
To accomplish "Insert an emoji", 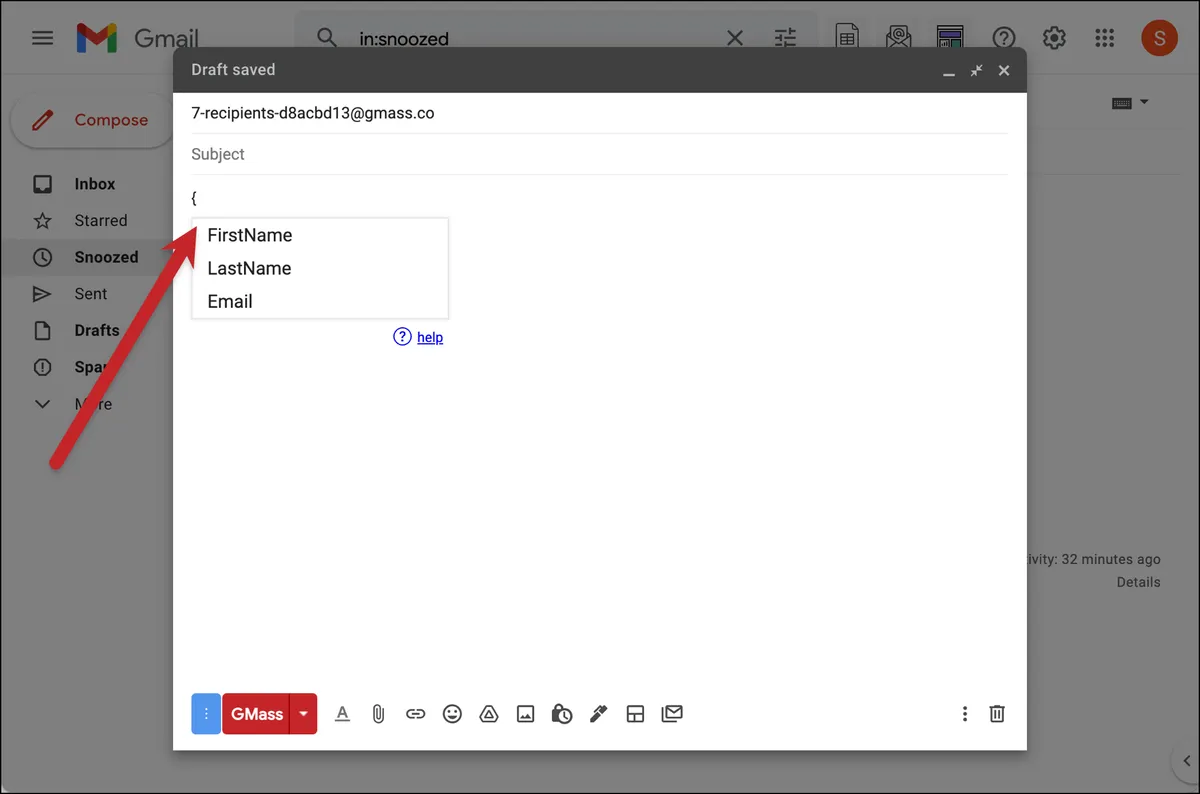I will 452,714.
